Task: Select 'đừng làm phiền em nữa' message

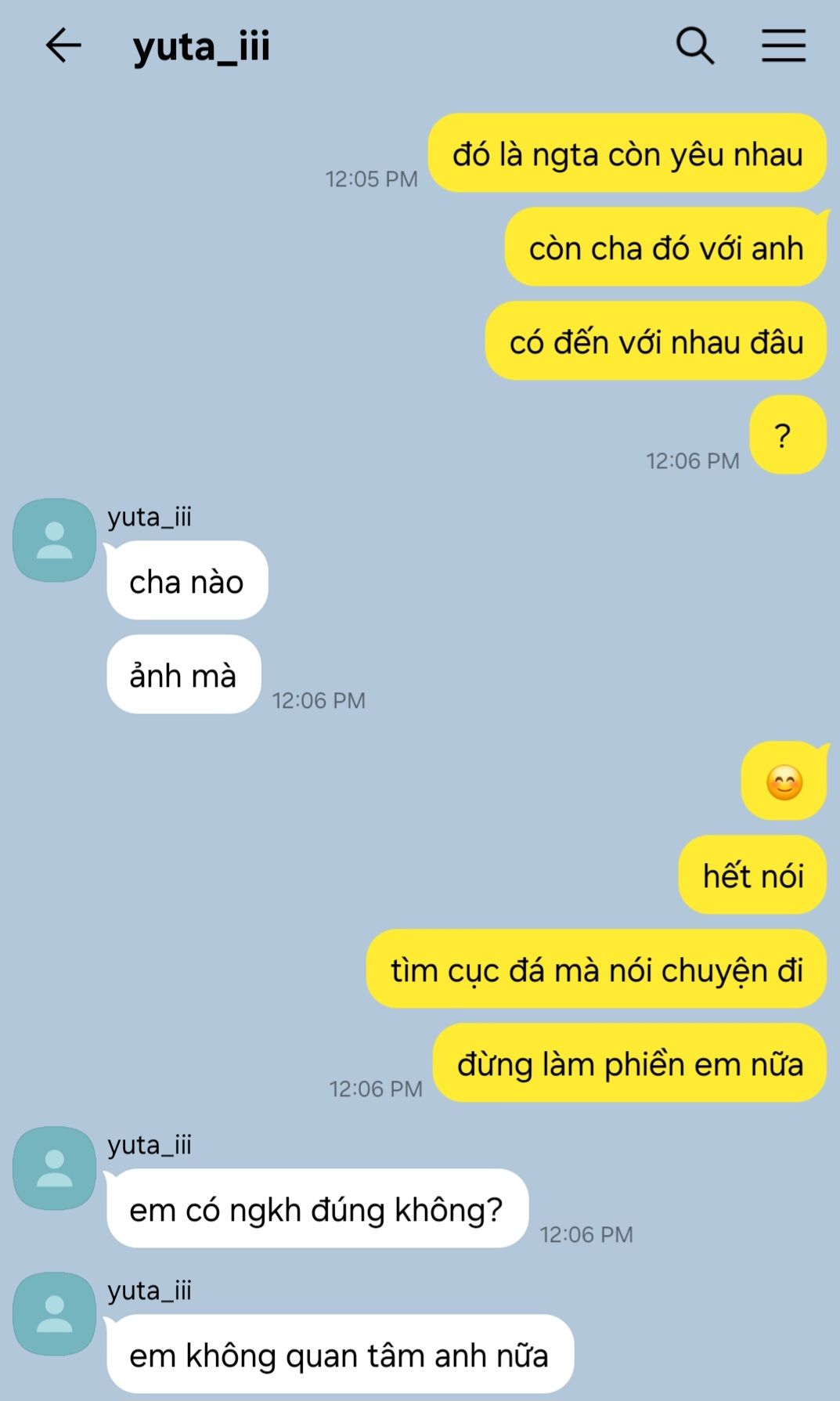Action: (x=630, y=1063)
